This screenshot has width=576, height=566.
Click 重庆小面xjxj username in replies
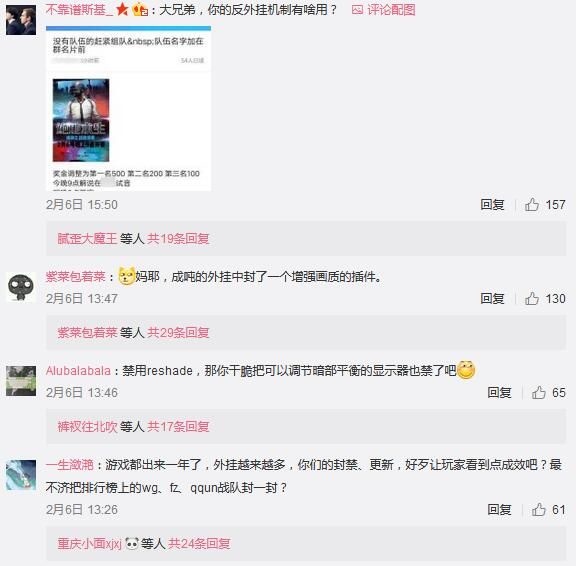point(89,544)
